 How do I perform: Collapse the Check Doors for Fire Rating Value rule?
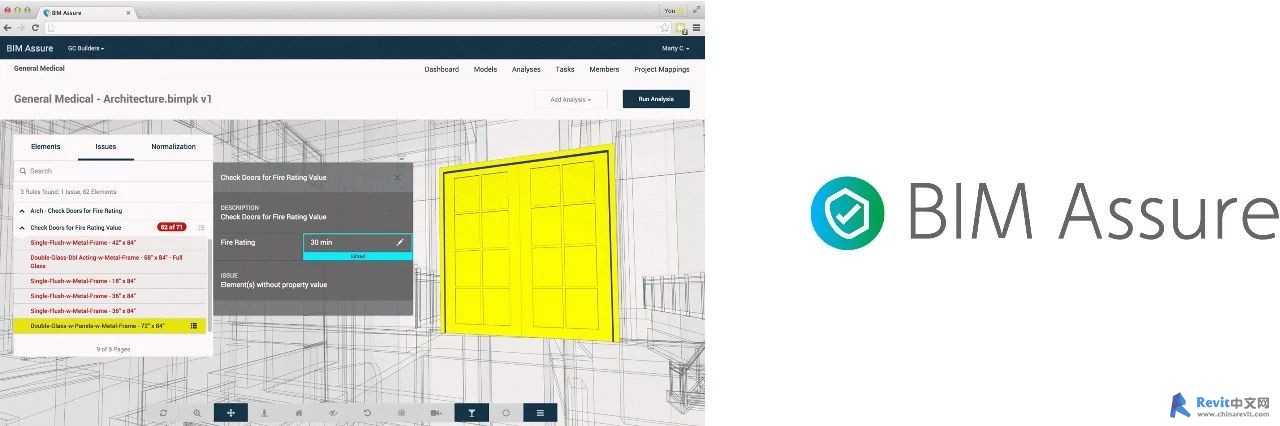point(21,227)
